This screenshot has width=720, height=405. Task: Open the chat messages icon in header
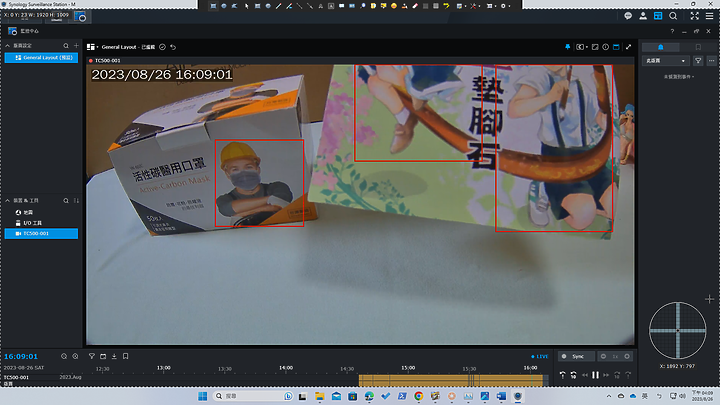(x=628, y=16)
